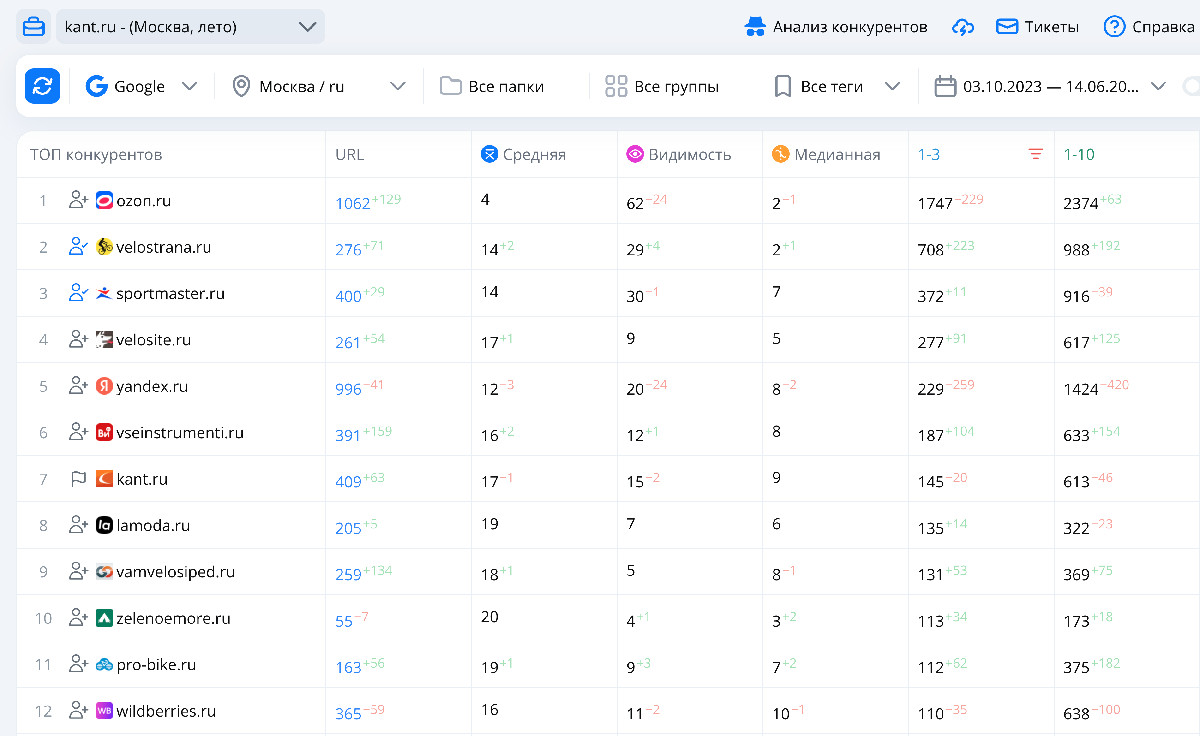This screenshot has height=736, width=1200.
Task: Open the ozon.ru domain name
Action: tap(143, 201)
